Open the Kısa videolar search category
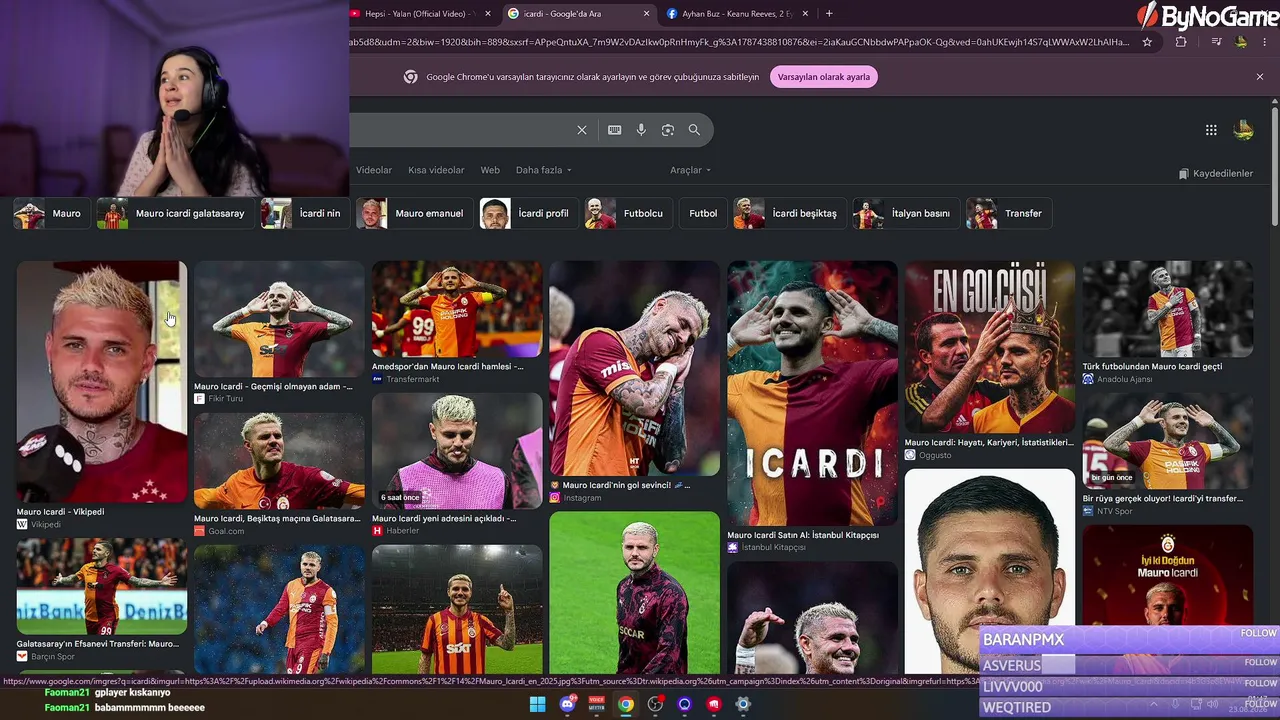Image resolution: width=1280 pixels, height=720 pixels. coord(436,170)
